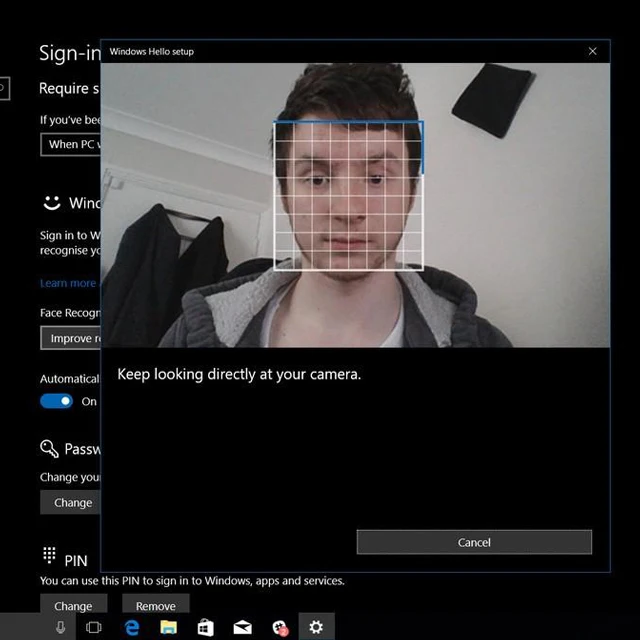Open the paint palette app with badge
This screenshot has height=640, width=640.
click(x=280, y=628)
